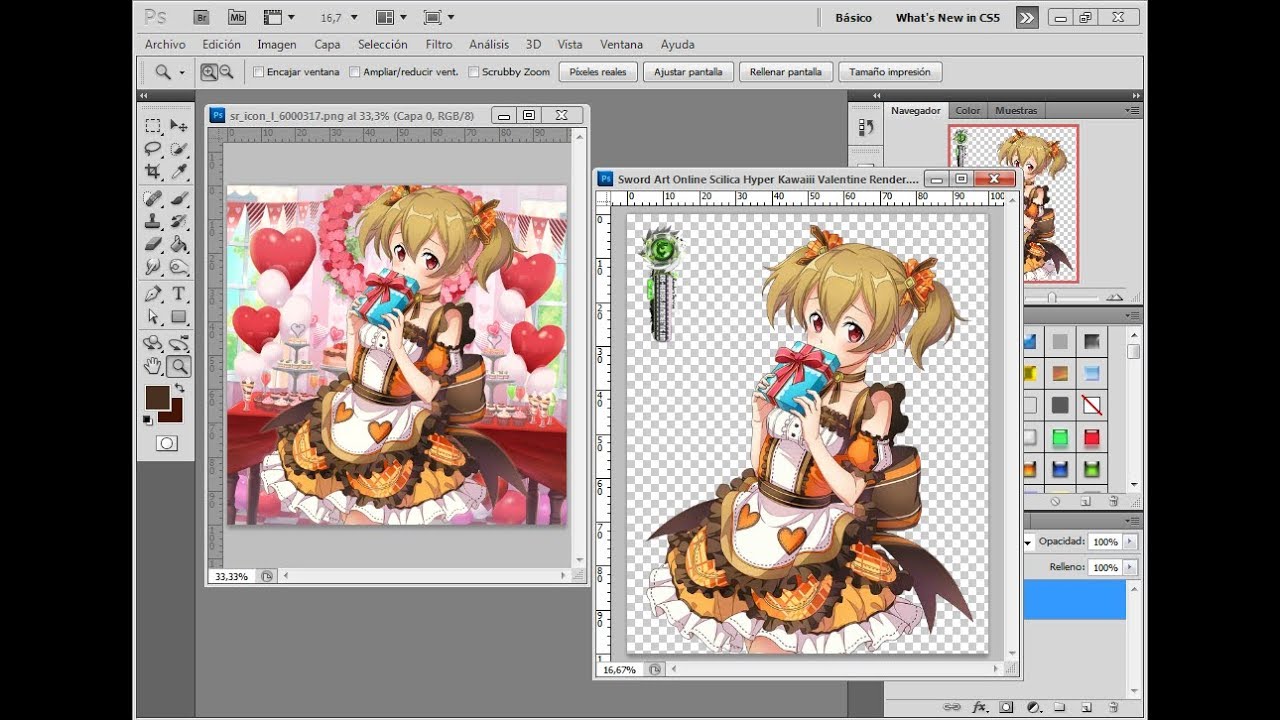Select the Lasso tool
This screenshot has width=1280, height=720.
point(153,149)
